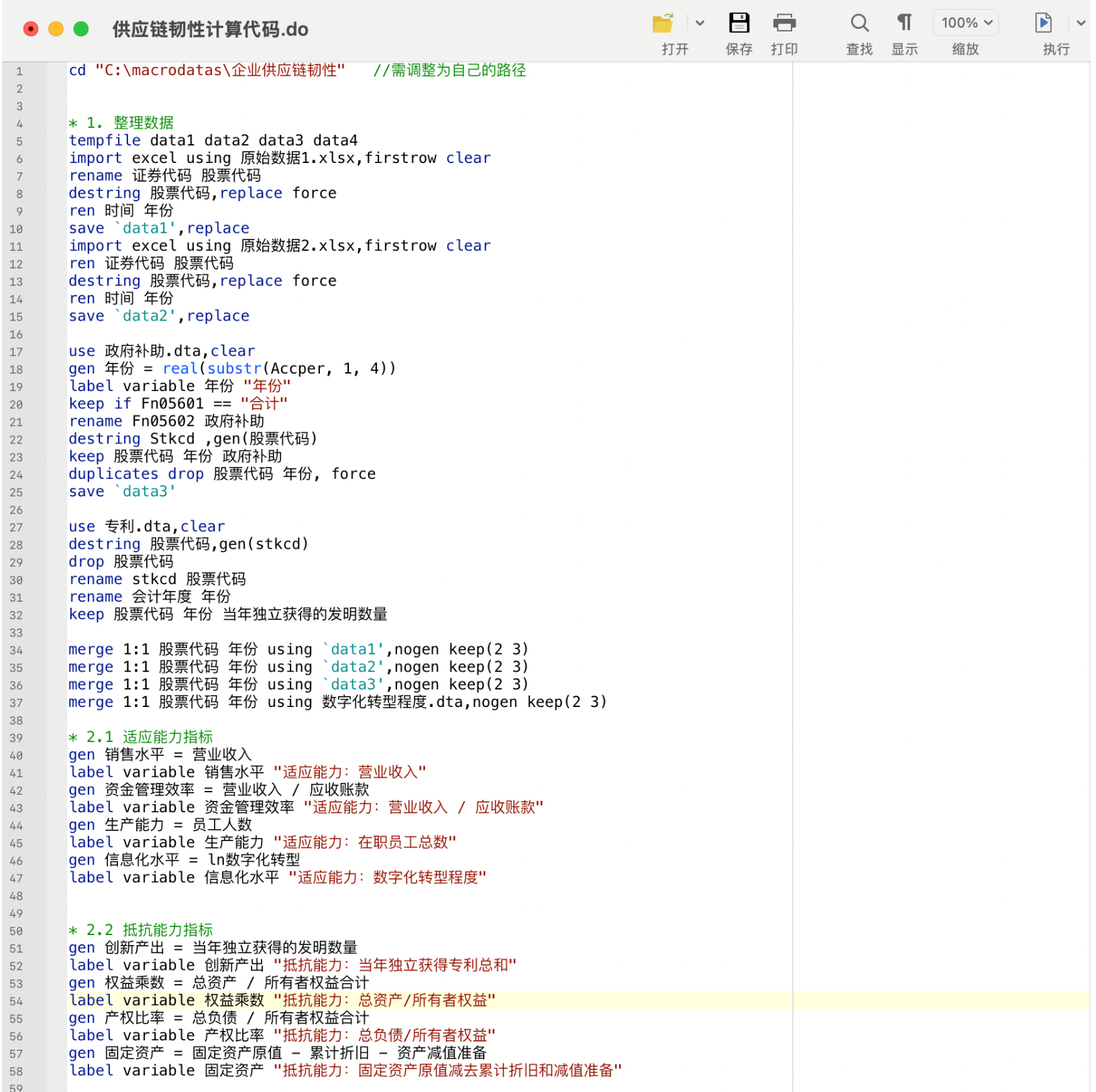Close the window with the red button
Screen dimensions: 1096x1092
[31, 29]
